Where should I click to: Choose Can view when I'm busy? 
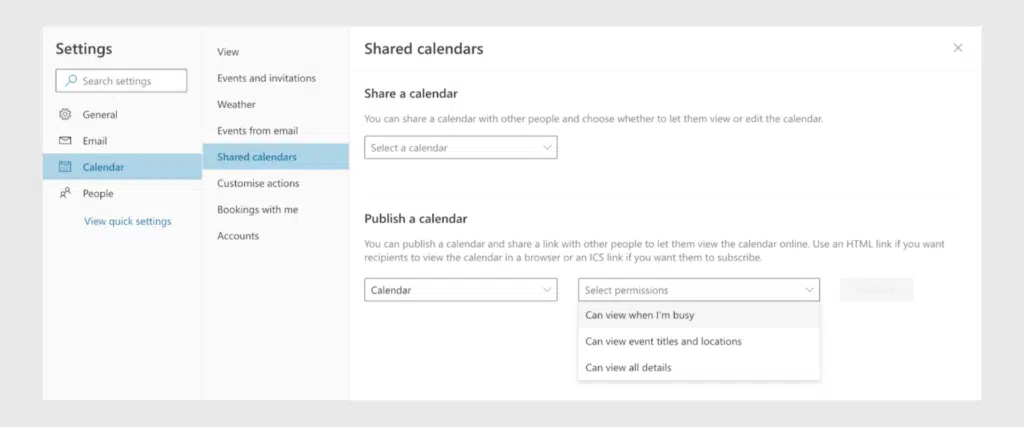pos(640,315)
